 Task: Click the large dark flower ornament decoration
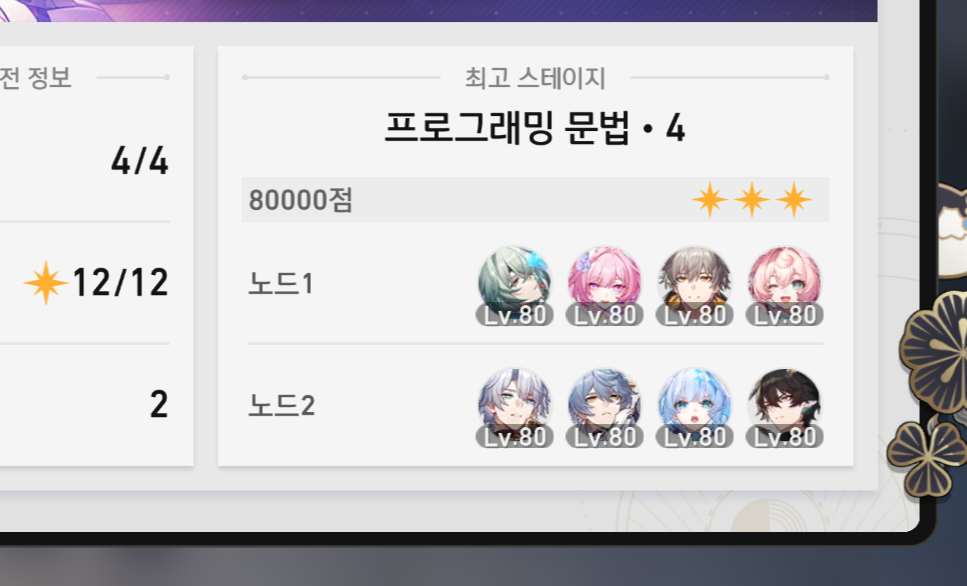[x=933, y=357]
